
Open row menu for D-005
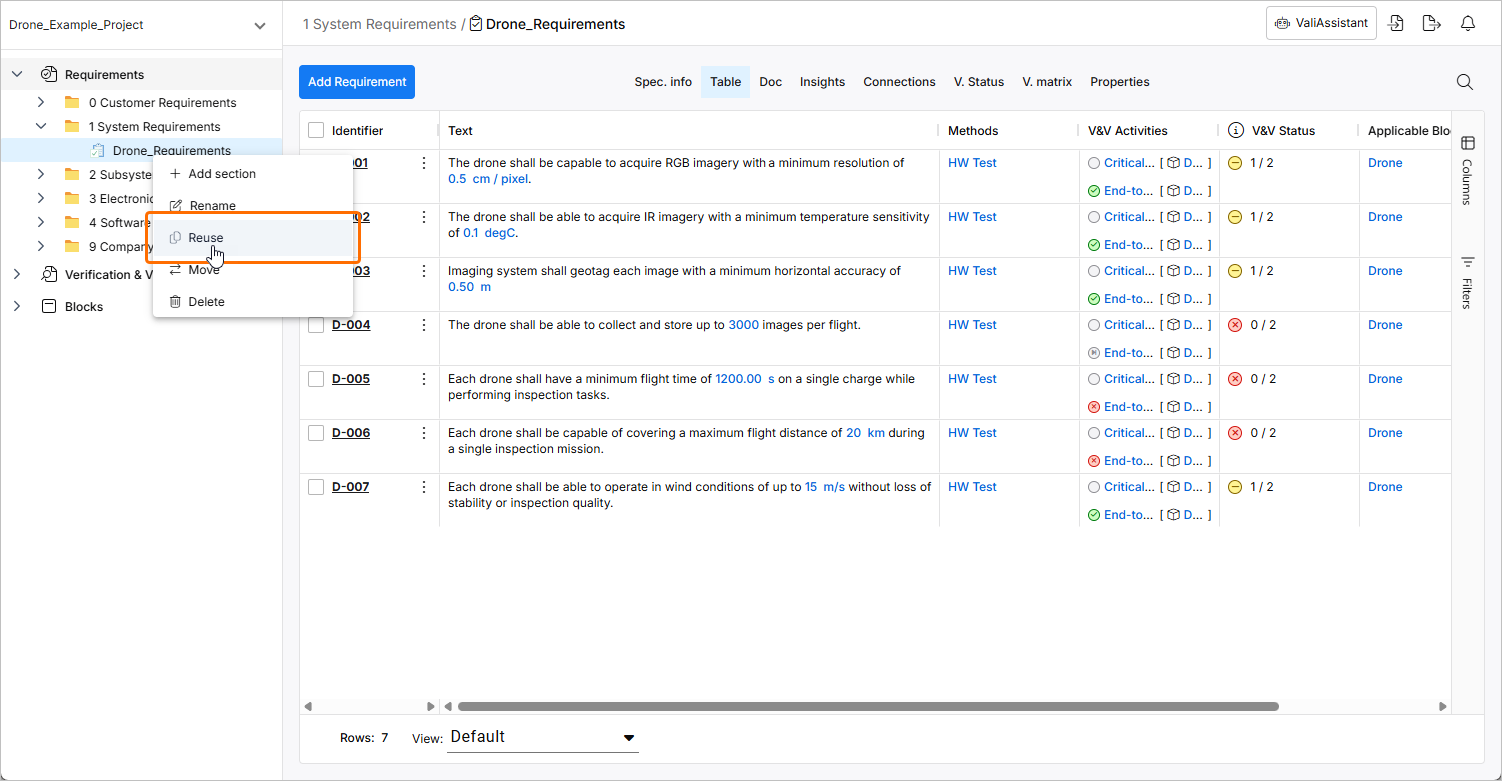424,379
